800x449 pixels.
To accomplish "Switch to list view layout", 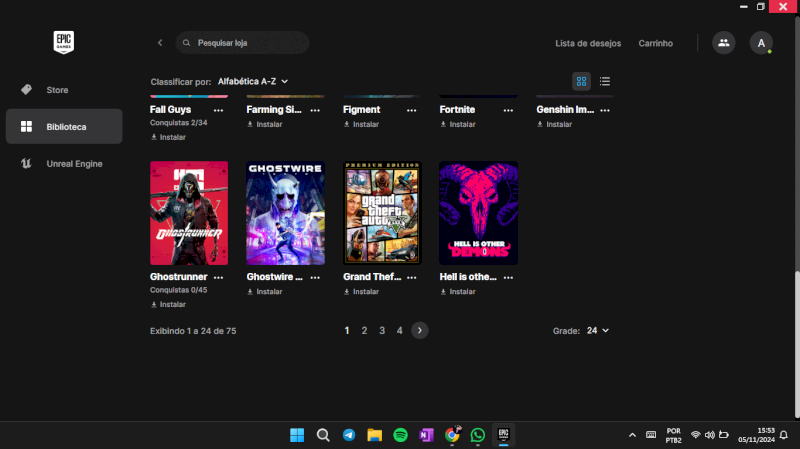I will (605, 81).
